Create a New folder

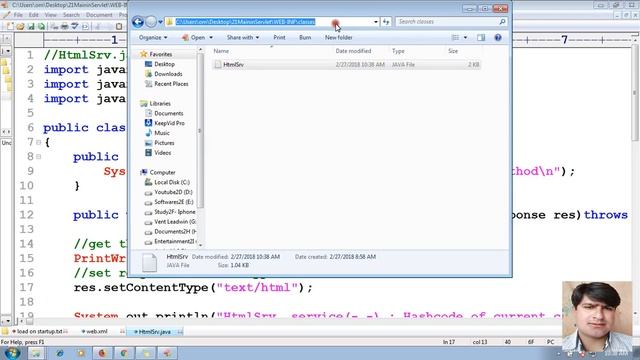pyautogui.click(x=338, y=38)
